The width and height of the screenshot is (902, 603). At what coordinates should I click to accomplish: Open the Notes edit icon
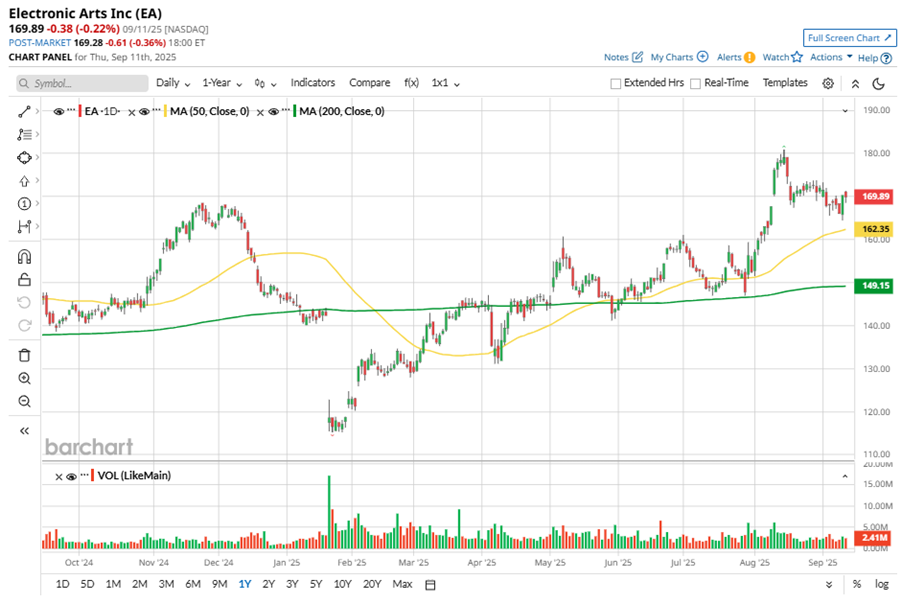(x=637, y=57)
